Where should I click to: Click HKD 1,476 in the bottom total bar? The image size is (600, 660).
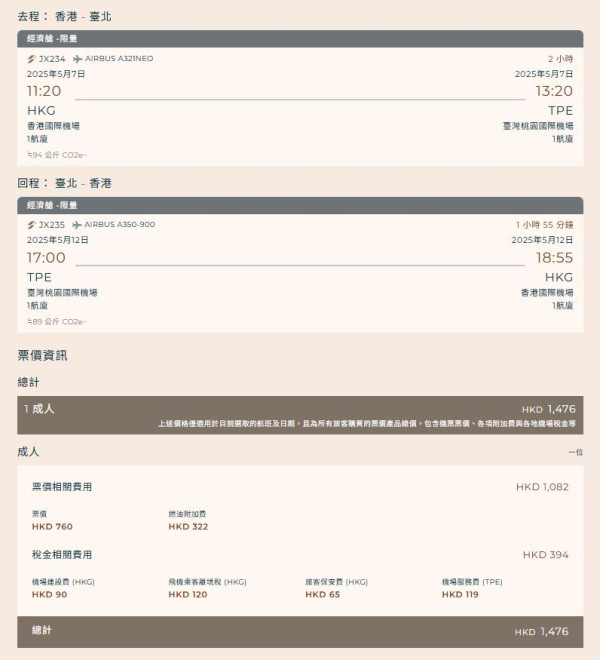(x=541, y=632)
